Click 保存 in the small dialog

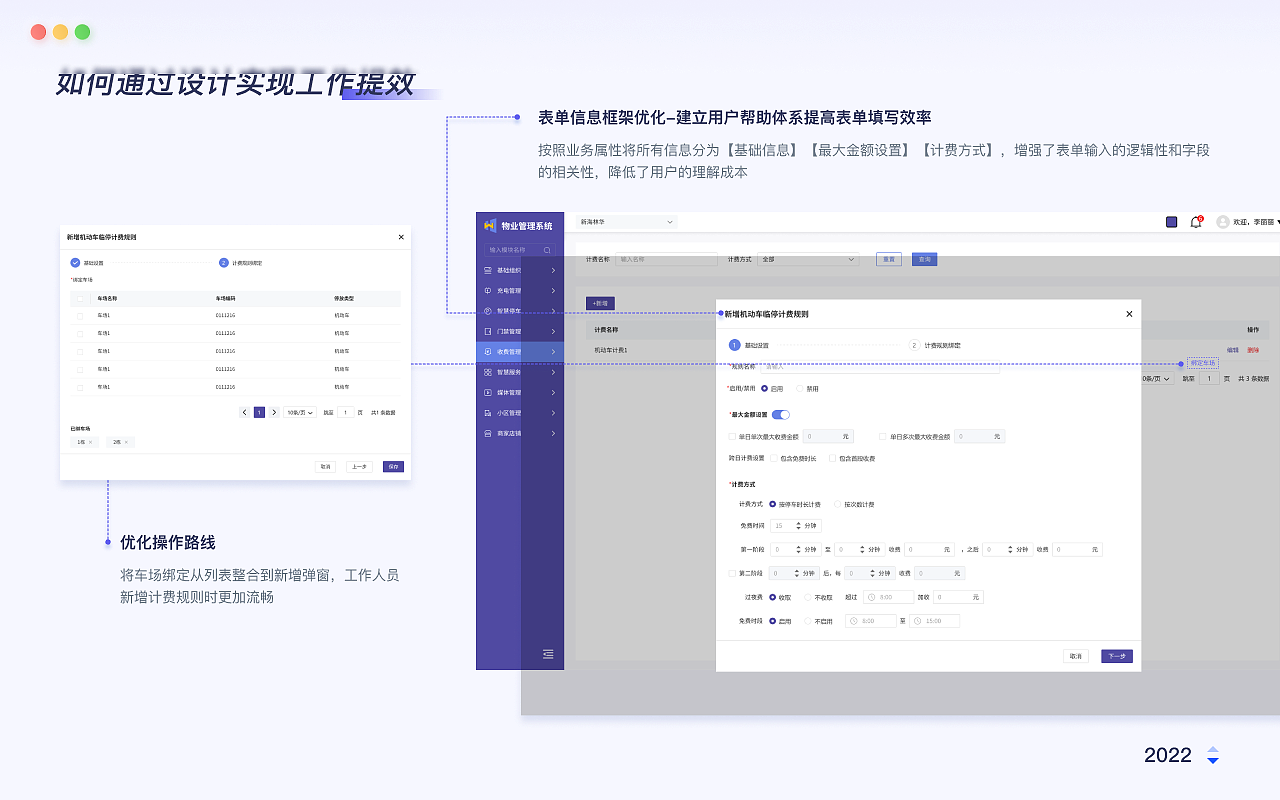[x=393, y=466]
